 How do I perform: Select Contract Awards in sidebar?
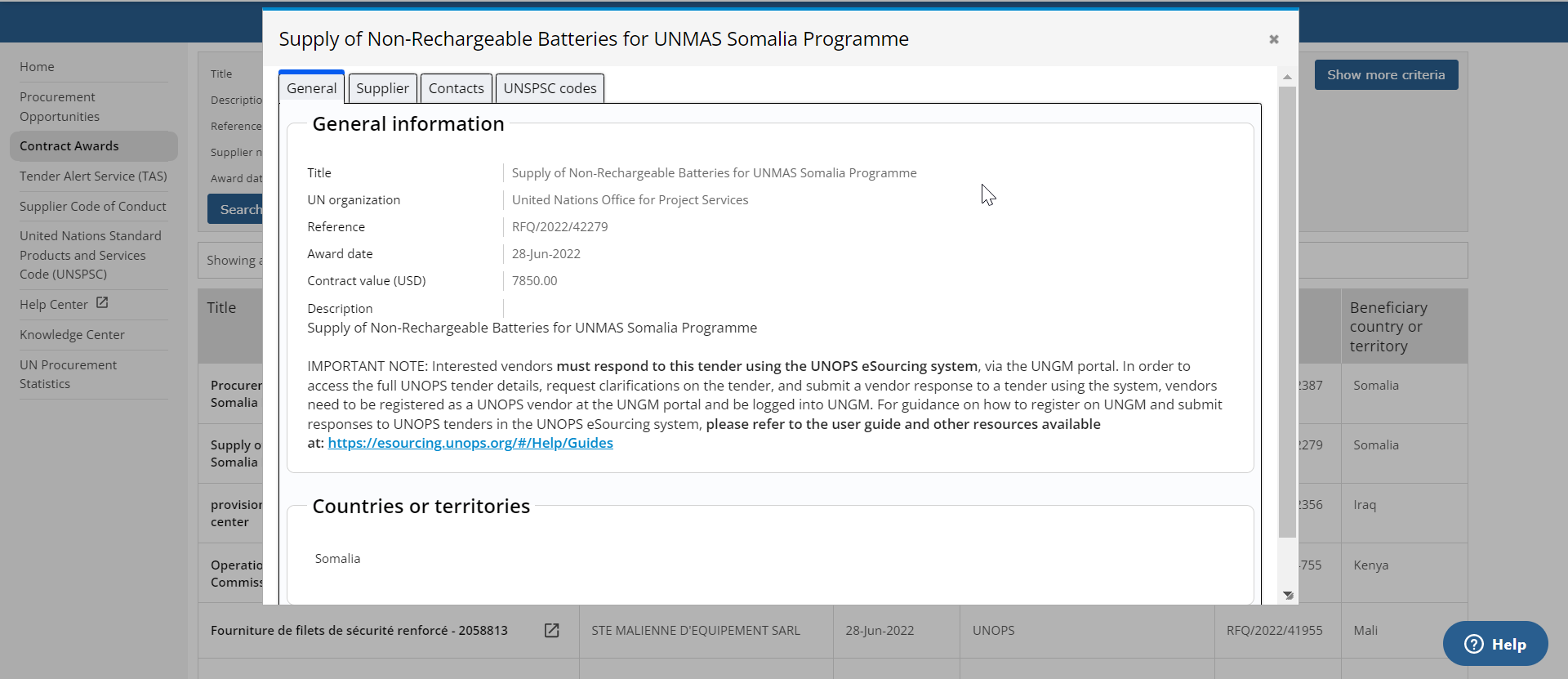pyautogui.click(x=94, y=146)
